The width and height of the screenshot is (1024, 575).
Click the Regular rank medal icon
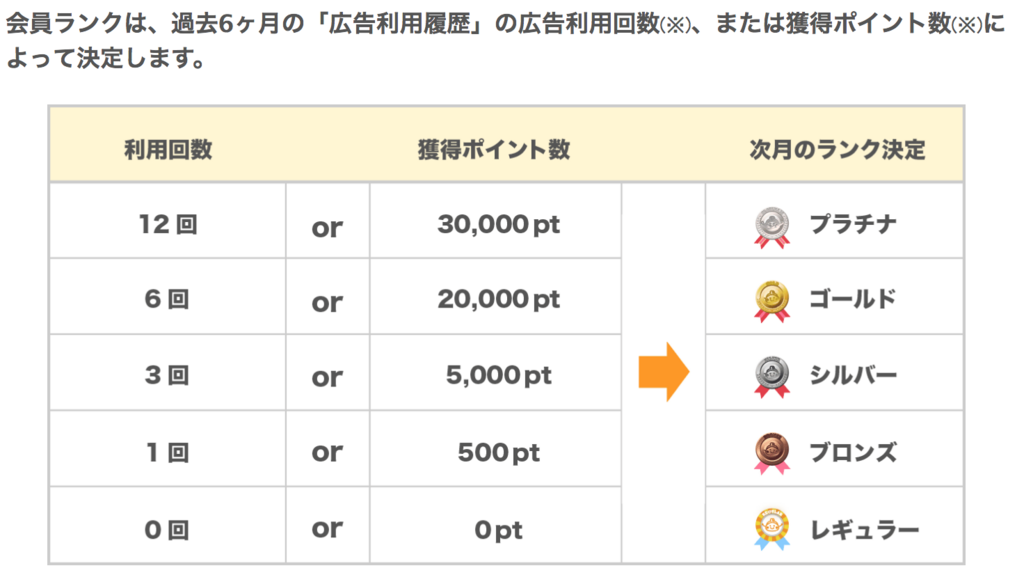pos(772,529)
